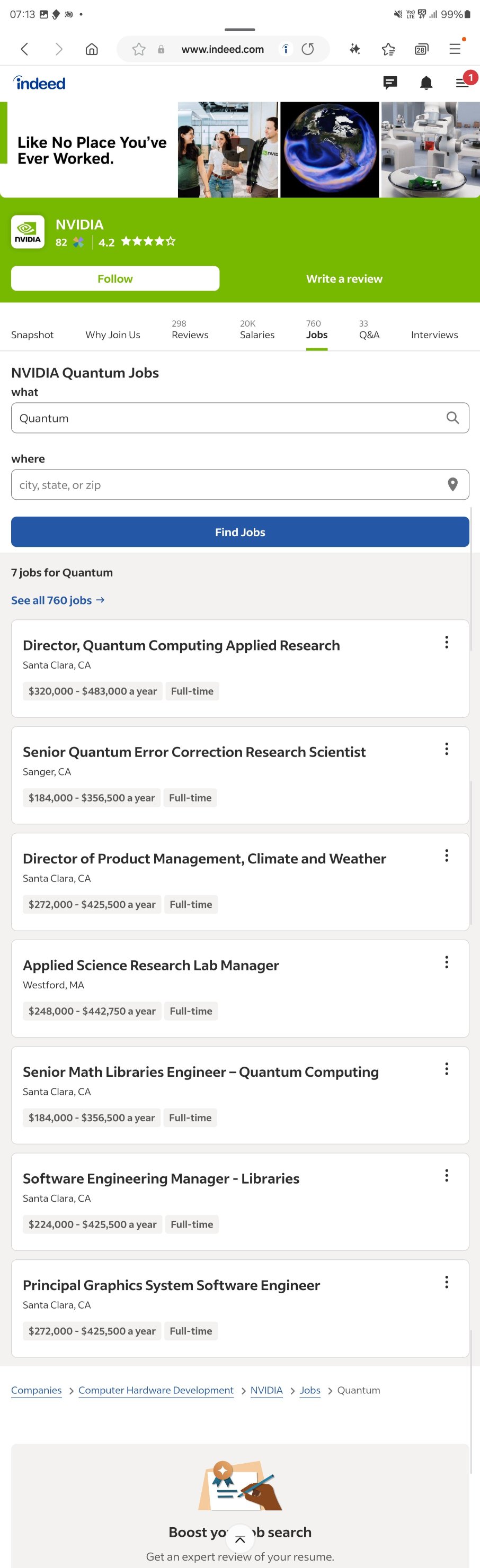The height and width of the screenshot is (1568, 480).
Task: Open the Indeed hamburger menu
Action: pyautogui.click(x=463, y=83)
